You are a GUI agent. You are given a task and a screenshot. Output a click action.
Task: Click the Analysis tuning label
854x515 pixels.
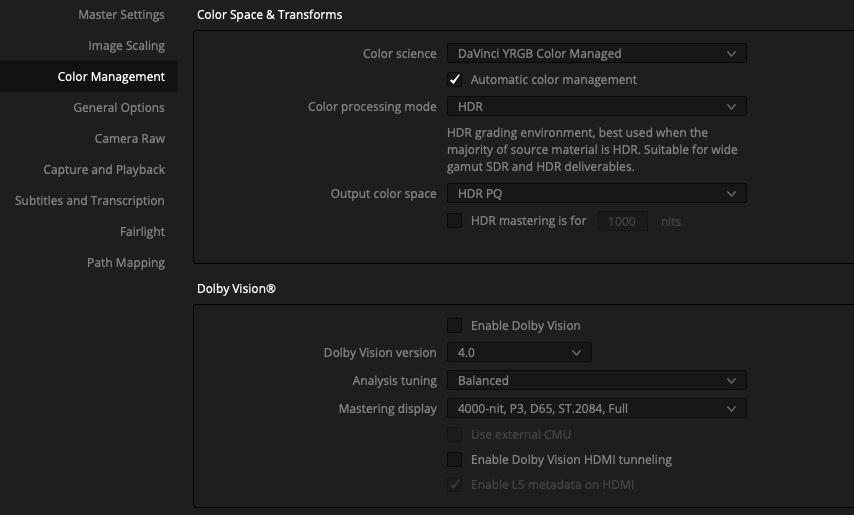[394, 380]
